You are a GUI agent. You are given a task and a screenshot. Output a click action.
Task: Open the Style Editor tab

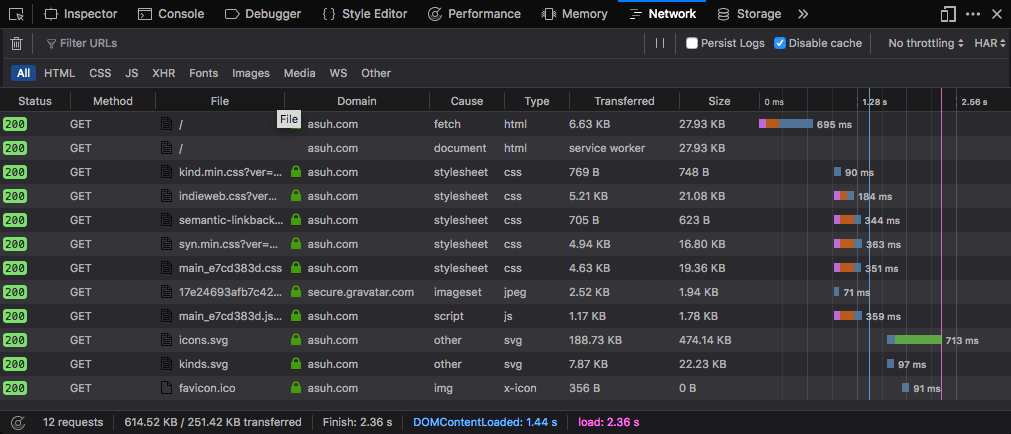365,14
